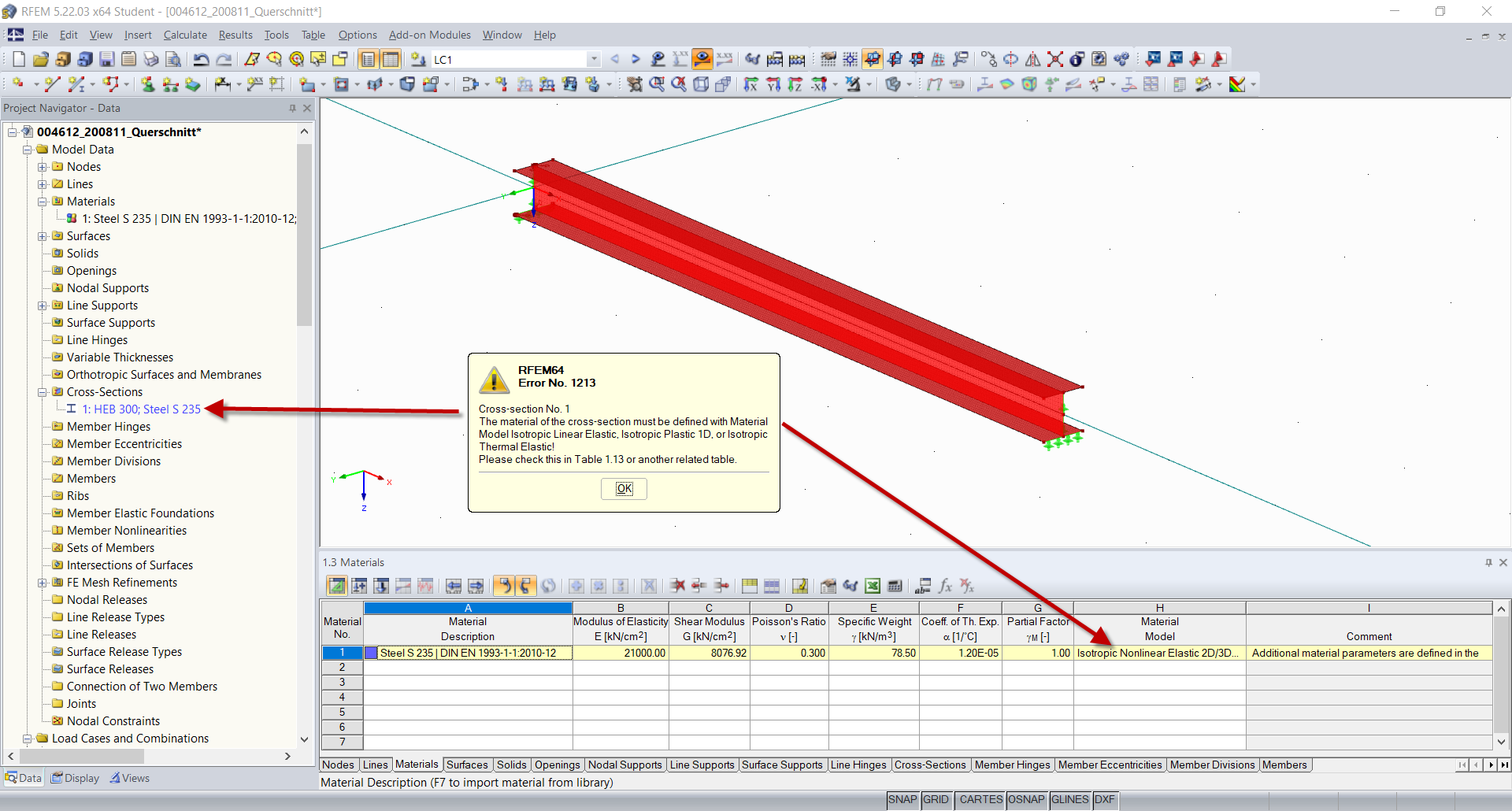Toggle the SNAP status bar button
1512x811 pixels.
pos(902,800)
